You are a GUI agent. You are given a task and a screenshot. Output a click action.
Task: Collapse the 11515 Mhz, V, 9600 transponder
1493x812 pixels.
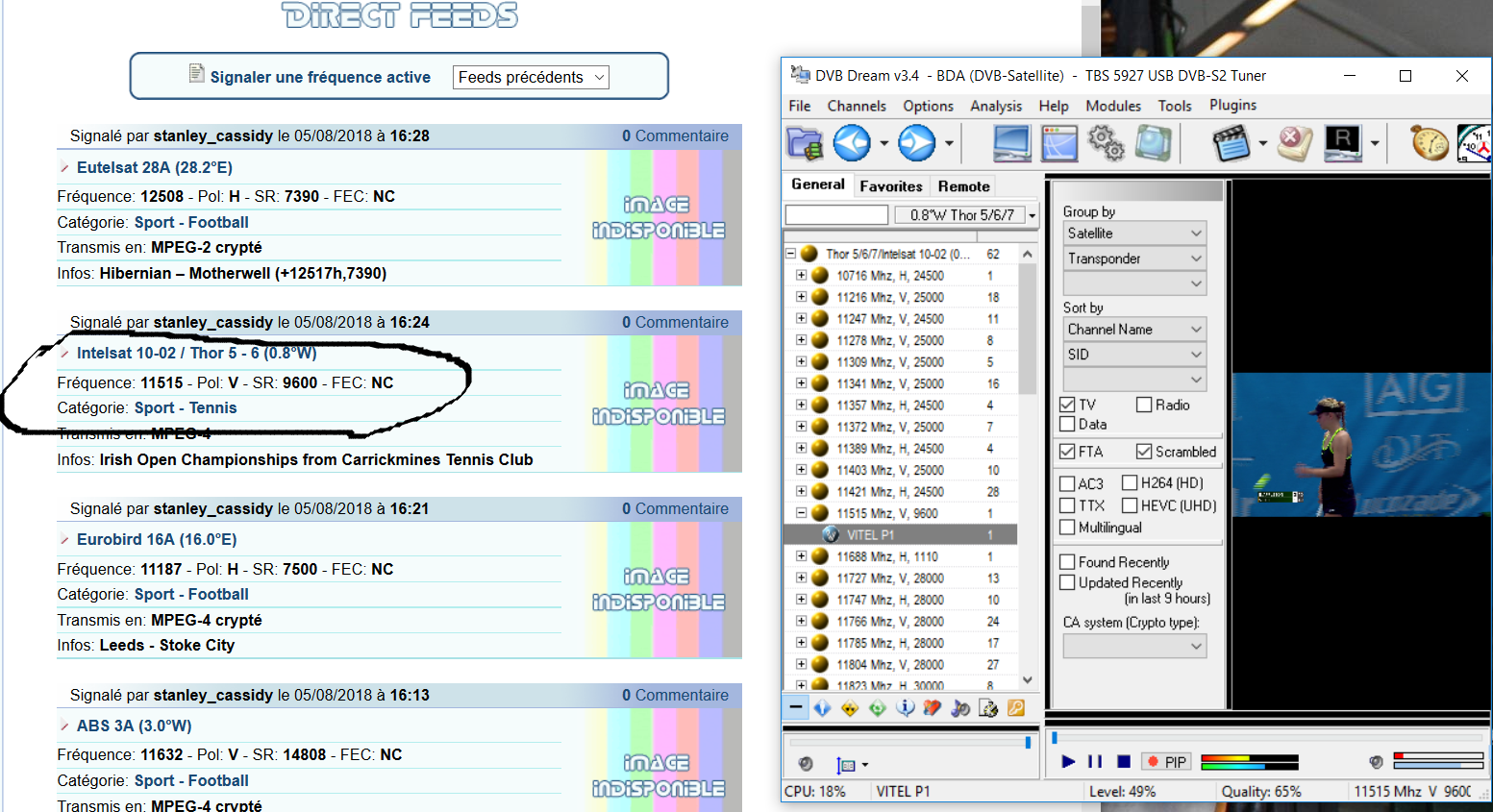801,512
